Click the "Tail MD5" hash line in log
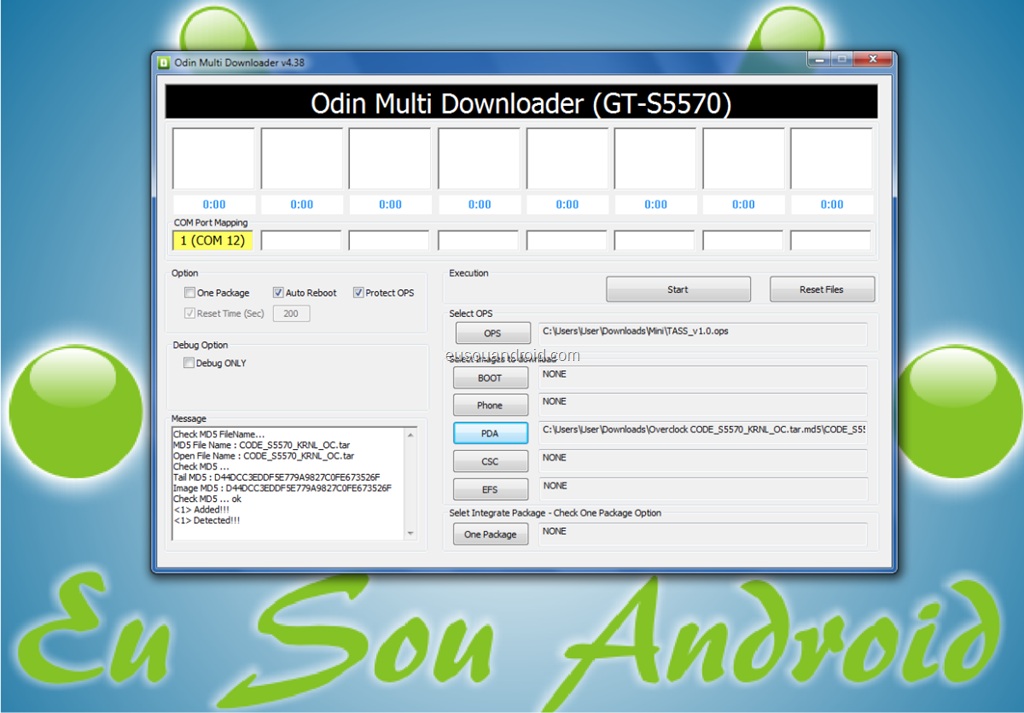 [276, 477]
